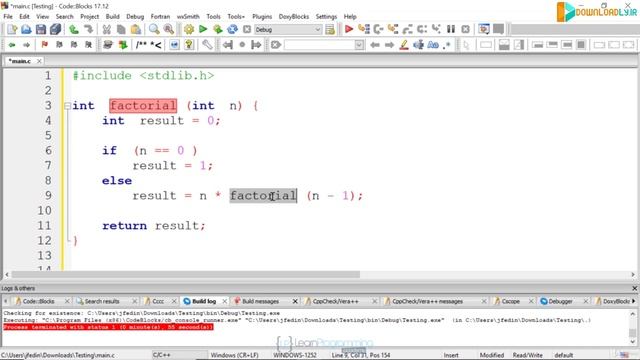This screenshot has width=640, height=360.
Task: Copy icon in main toolbar
Action: [x=121, y=29]
